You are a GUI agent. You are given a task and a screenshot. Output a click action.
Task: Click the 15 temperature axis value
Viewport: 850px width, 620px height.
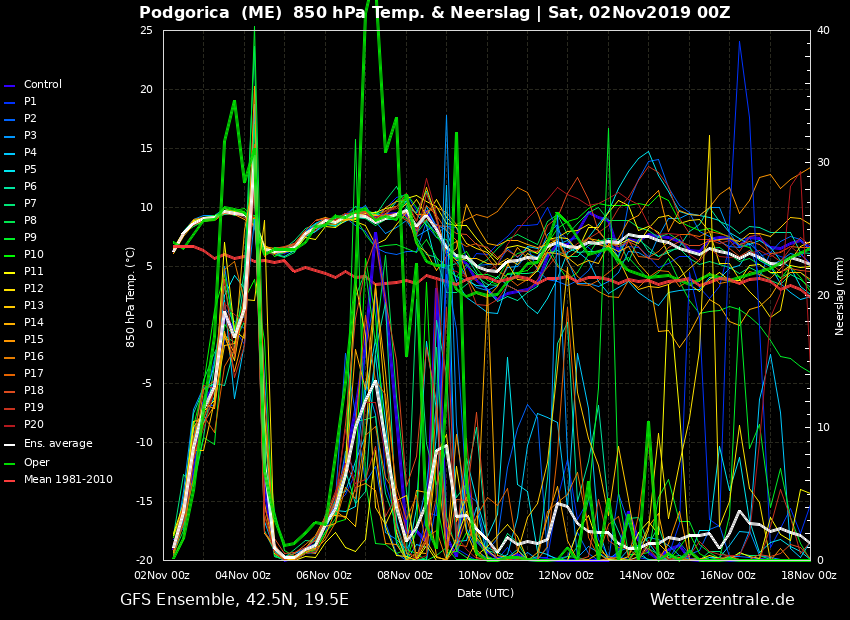click(x=146, y=148)
